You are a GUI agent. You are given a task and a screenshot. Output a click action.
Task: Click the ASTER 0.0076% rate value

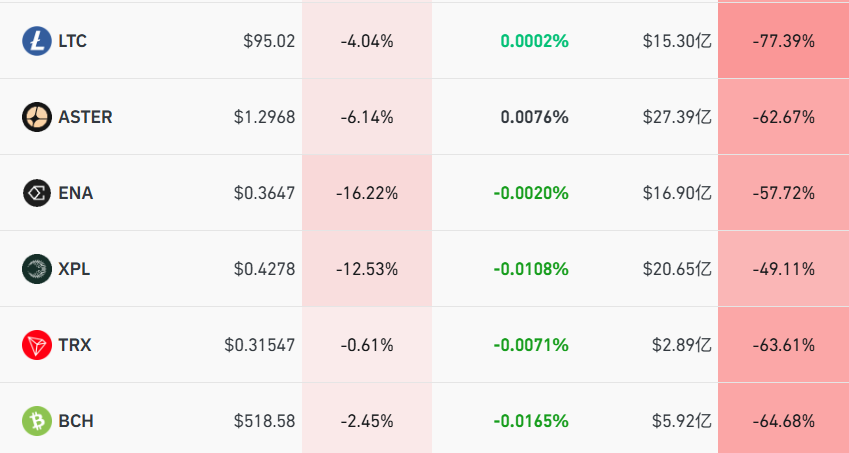534,117
